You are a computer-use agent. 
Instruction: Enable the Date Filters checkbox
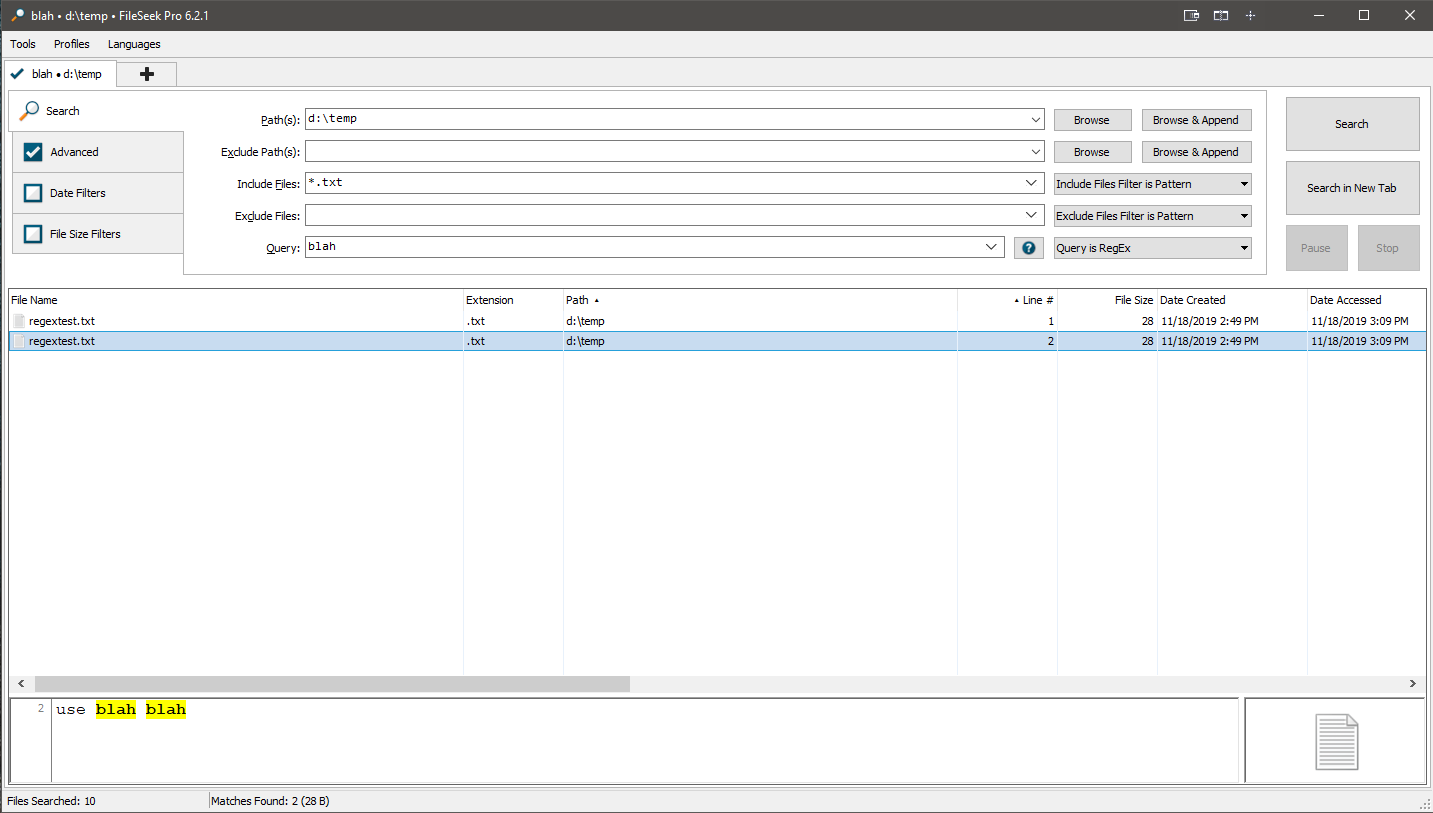(33, 193)
